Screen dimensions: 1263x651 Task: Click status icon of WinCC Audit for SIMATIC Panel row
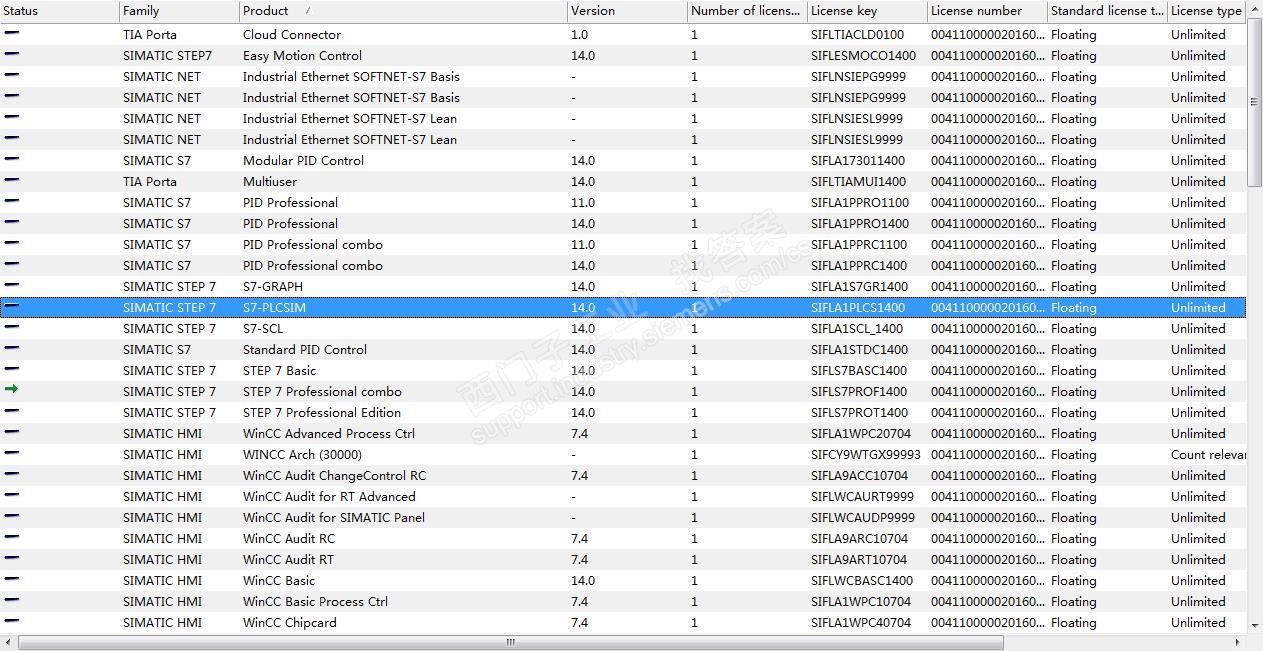click(x=12, y=516)
